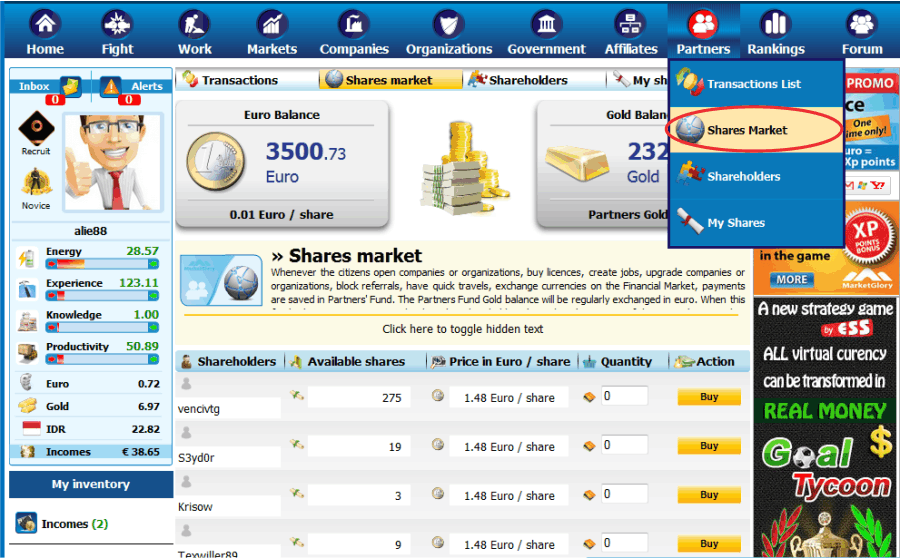900x558 pixels.
Task: Choose Transactions List from Partners menu
Action: click(753, 84)
